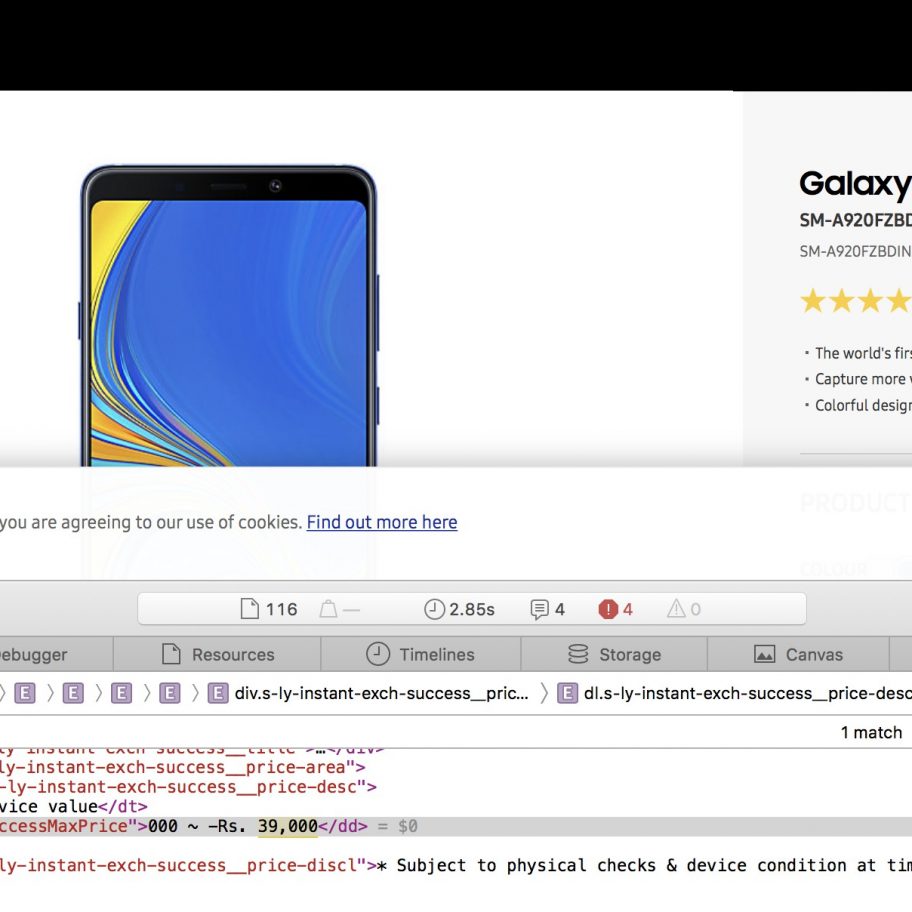The width and height of the screenshot is (912, 912).
Task: Click the Canvas tab image icon
Action: [764, 655]
